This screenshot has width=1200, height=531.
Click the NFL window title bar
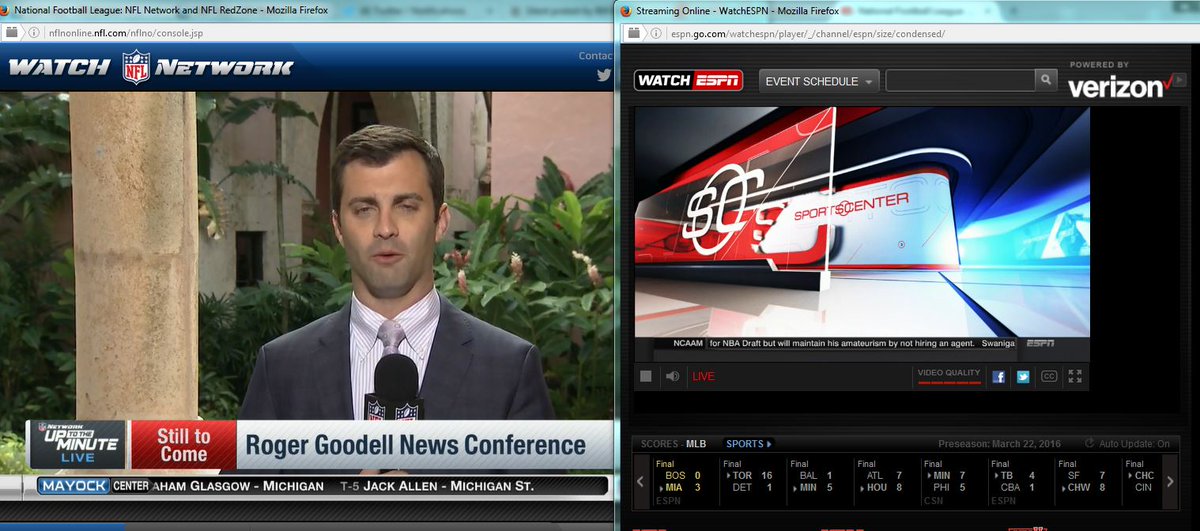tap(306, 10)
